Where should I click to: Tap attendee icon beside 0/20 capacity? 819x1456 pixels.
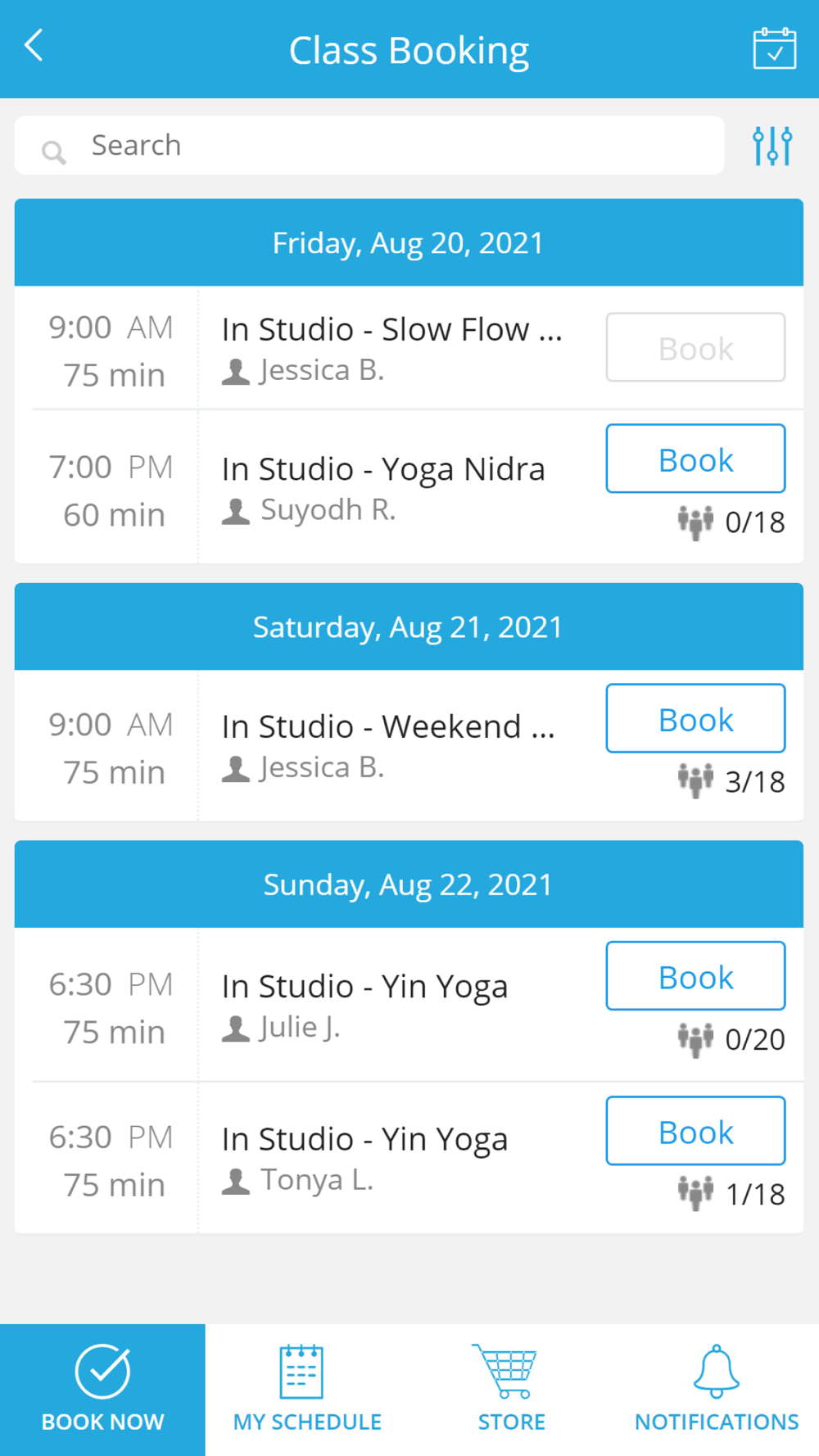click(695, 1039)
